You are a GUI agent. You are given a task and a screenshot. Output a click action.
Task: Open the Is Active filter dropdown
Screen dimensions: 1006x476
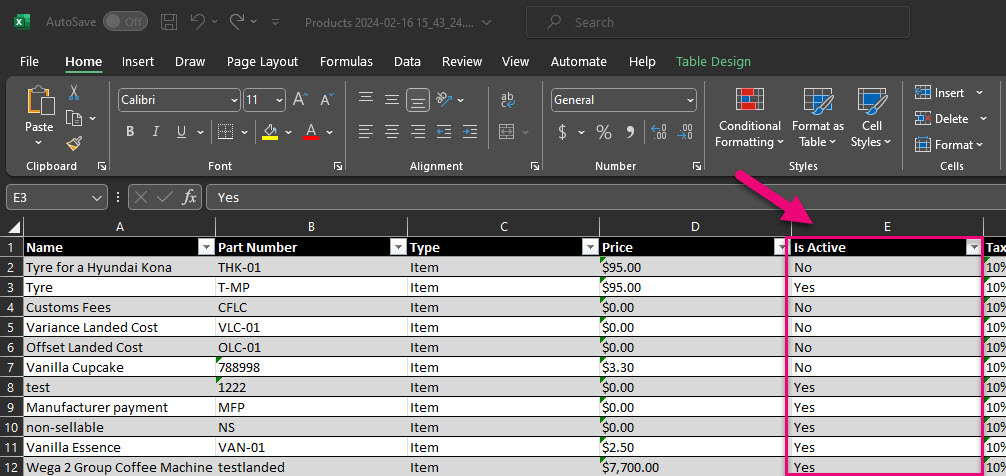click(x=974, y=248)
